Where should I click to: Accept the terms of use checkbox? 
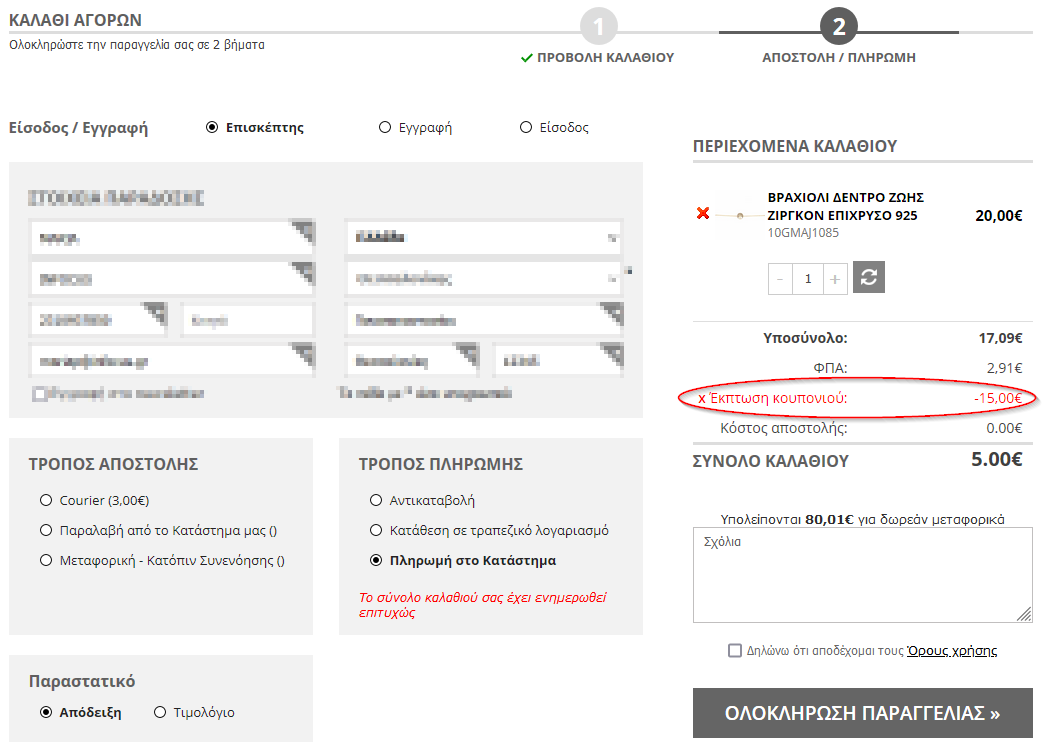click(x=735, y=650)
